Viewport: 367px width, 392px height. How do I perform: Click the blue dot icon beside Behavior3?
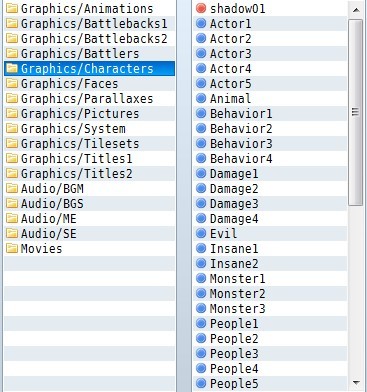coord(201,143)
